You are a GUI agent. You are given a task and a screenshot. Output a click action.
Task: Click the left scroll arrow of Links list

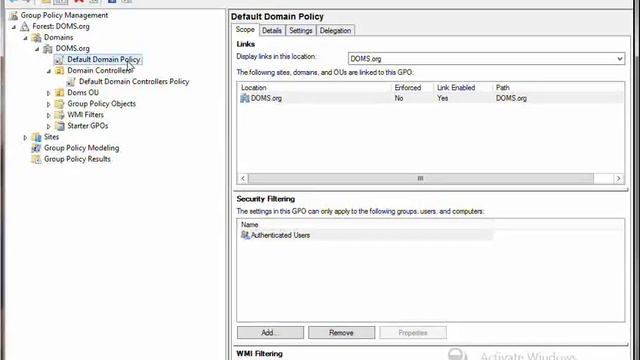[x=243, y=178]
